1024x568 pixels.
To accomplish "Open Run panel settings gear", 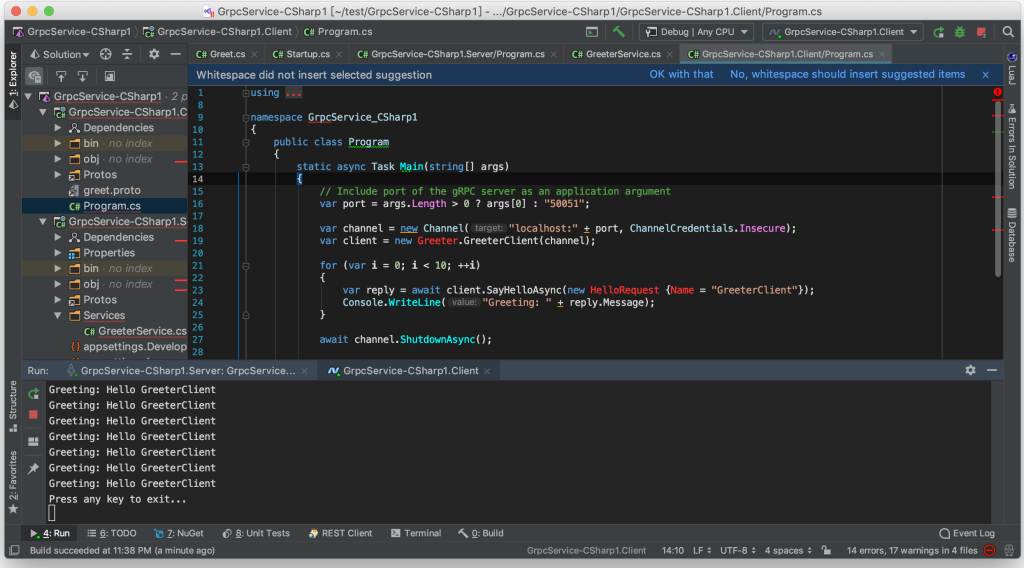I will point(970,370).
